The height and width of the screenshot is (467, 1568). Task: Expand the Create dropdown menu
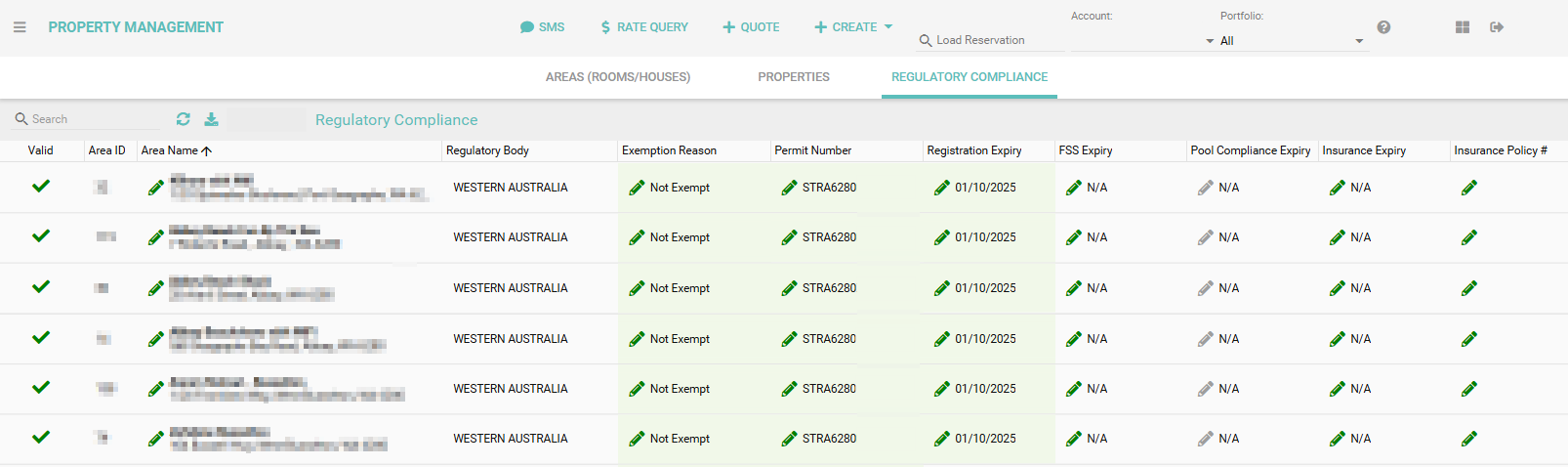click(853, 27)
